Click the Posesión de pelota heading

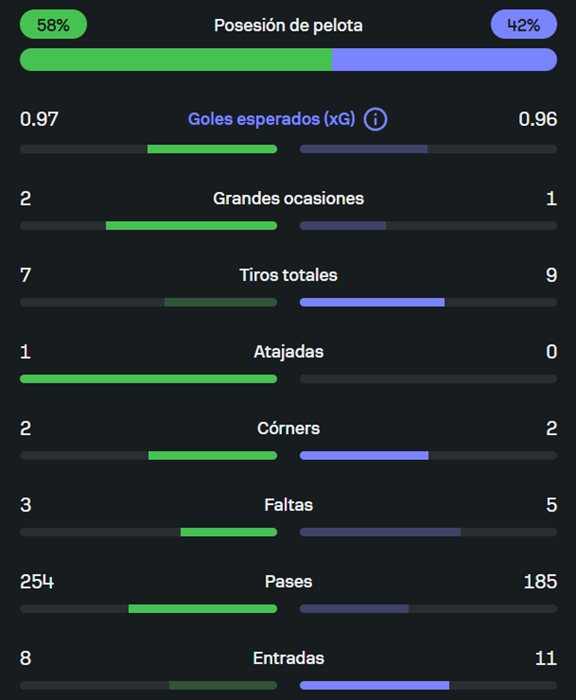click(288, 25)
